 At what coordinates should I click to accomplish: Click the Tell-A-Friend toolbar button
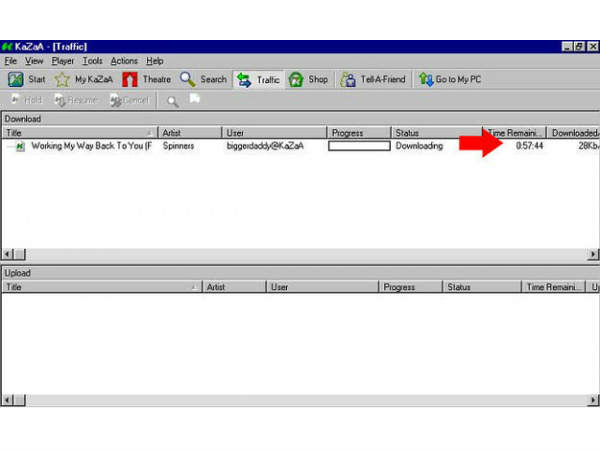[373, 80]
